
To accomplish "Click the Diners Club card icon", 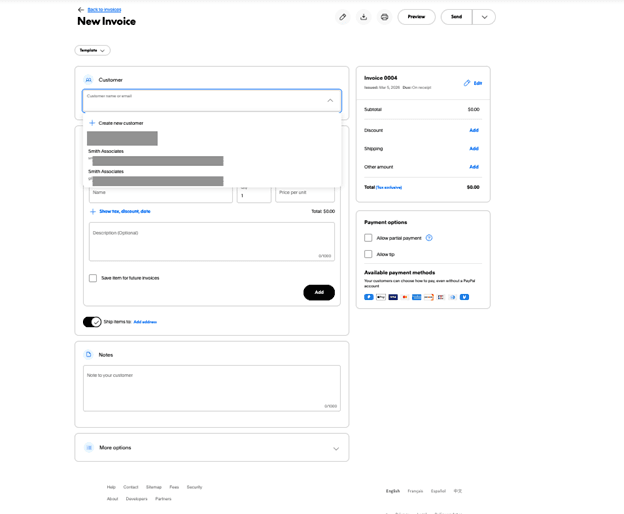I will click(x=452, y=297).
